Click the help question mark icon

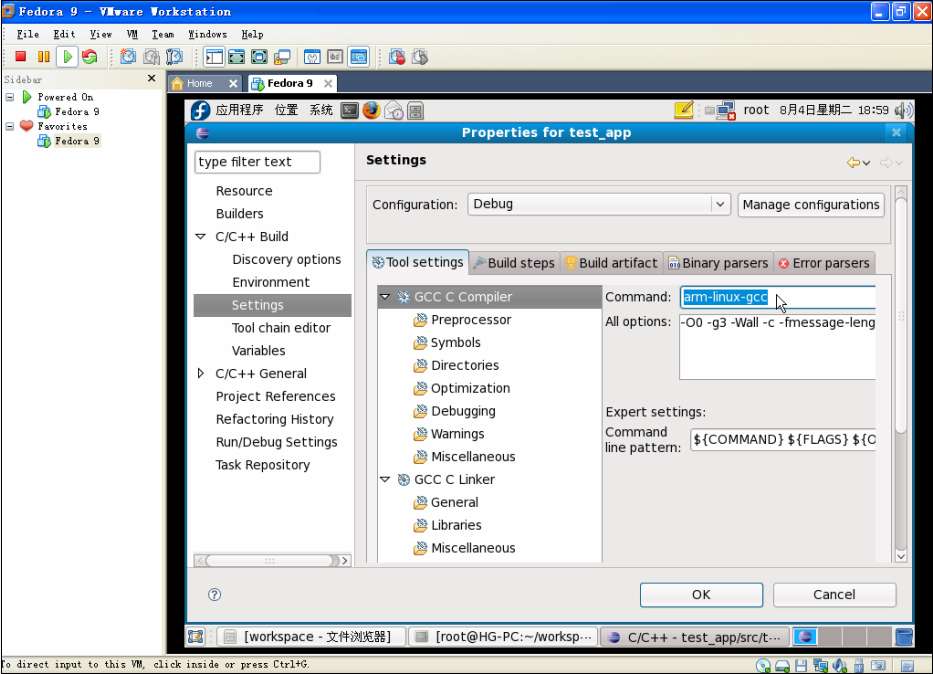pyautogui.click(x=215, y=594)
